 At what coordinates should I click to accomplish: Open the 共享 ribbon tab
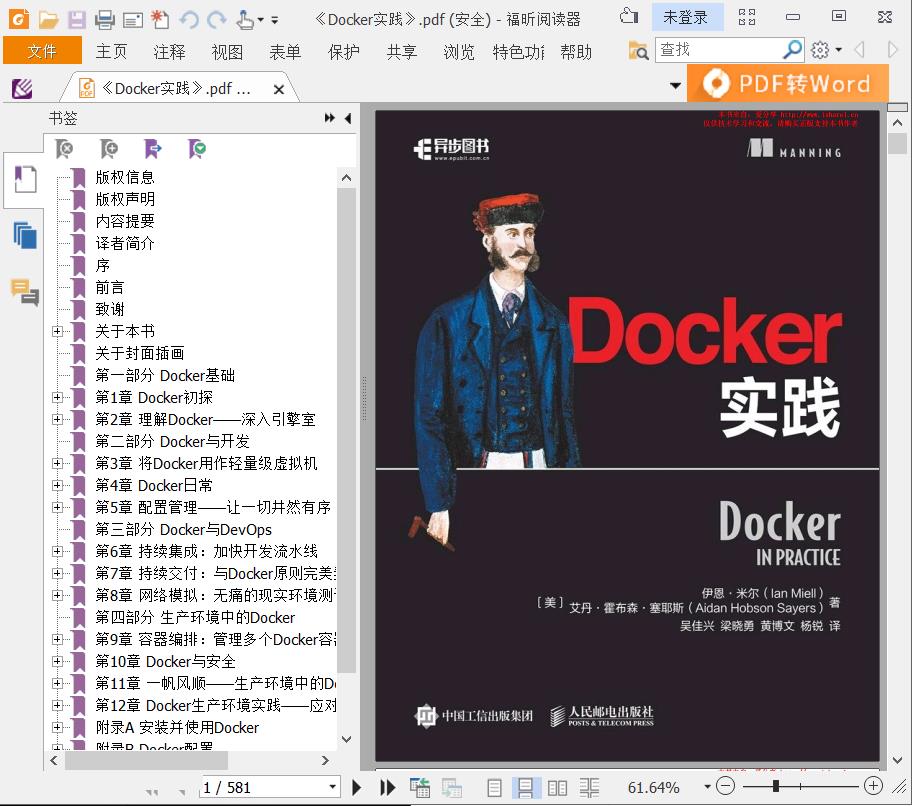coord(402,52)
